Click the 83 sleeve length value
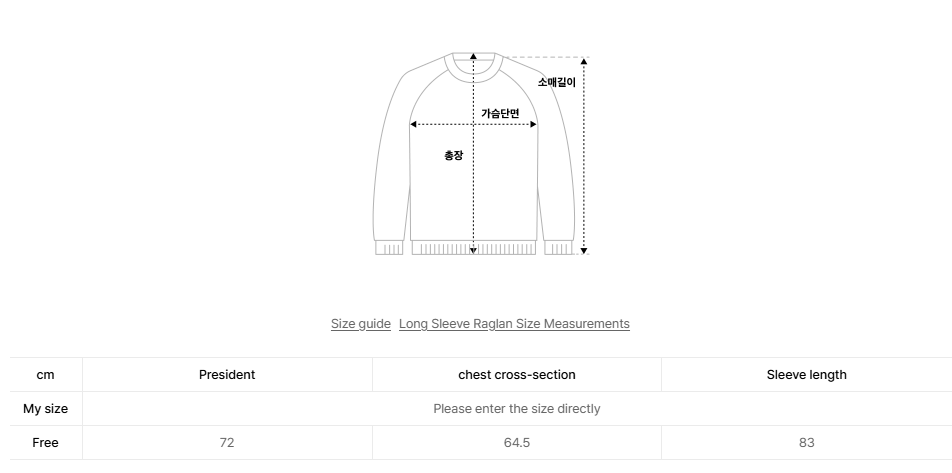The height and width of the screenshot is (473, 952). pos(806,443)
